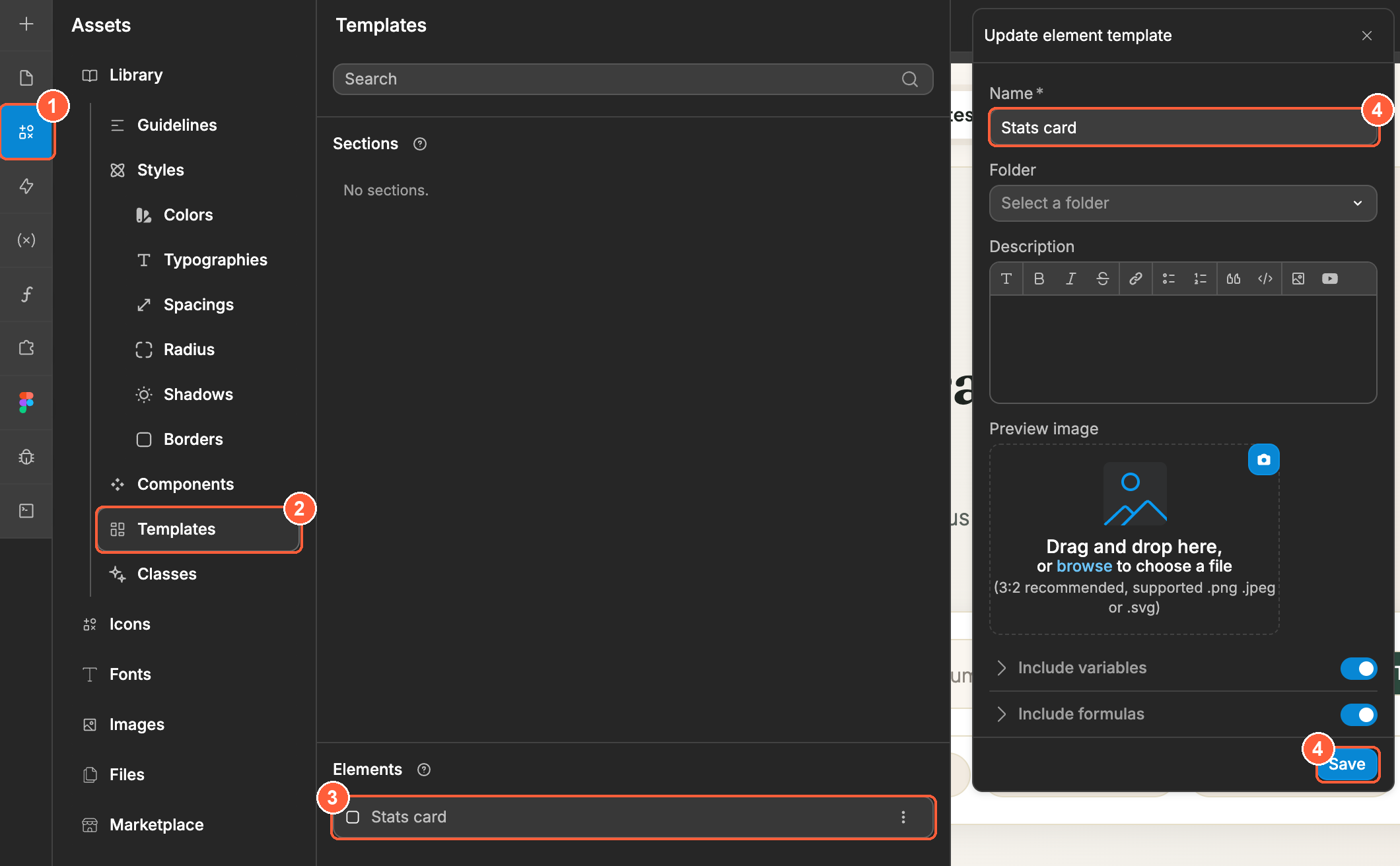Screen dimensions: 1400x866
Task: Open the Add element plus icon
Action: 26,24
